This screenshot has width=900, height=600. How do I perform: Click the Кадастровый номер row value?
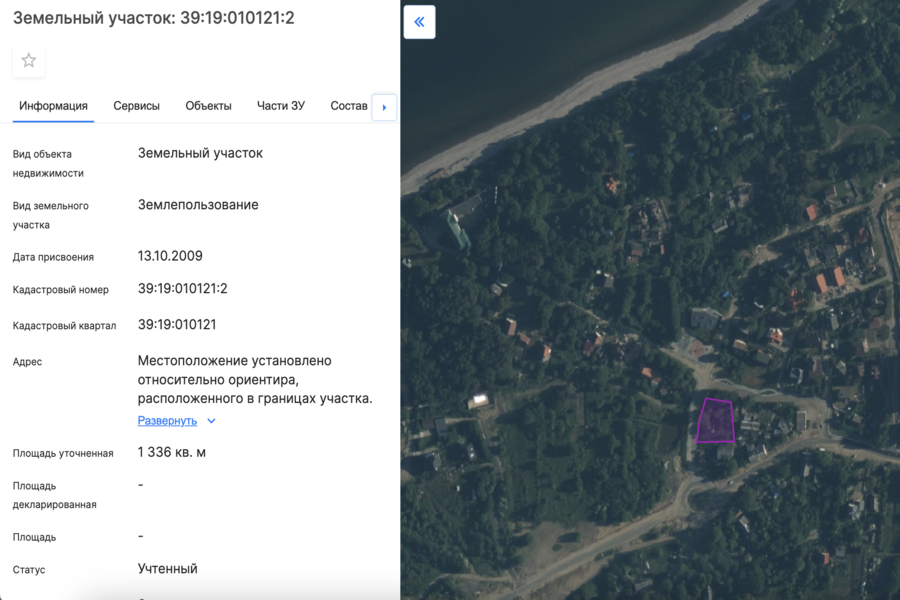click(x=183, y=289)
